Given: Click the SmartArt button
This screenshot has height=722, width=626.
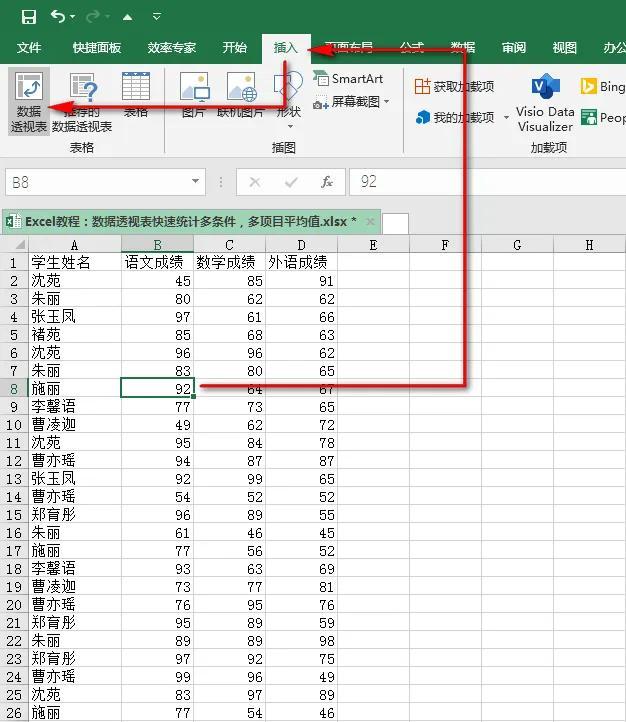Looking at the screenshot, I should click(x=348, y=79).
